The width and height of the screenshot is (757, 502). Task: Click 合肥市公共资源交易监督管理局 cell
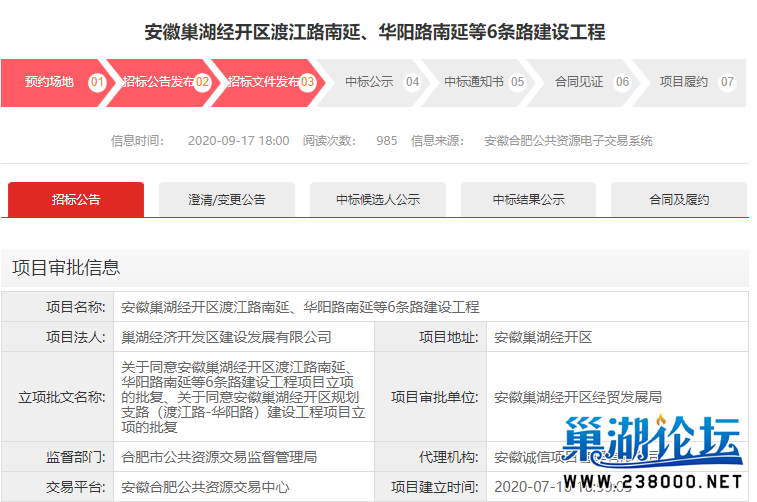(x=244, y=457)
